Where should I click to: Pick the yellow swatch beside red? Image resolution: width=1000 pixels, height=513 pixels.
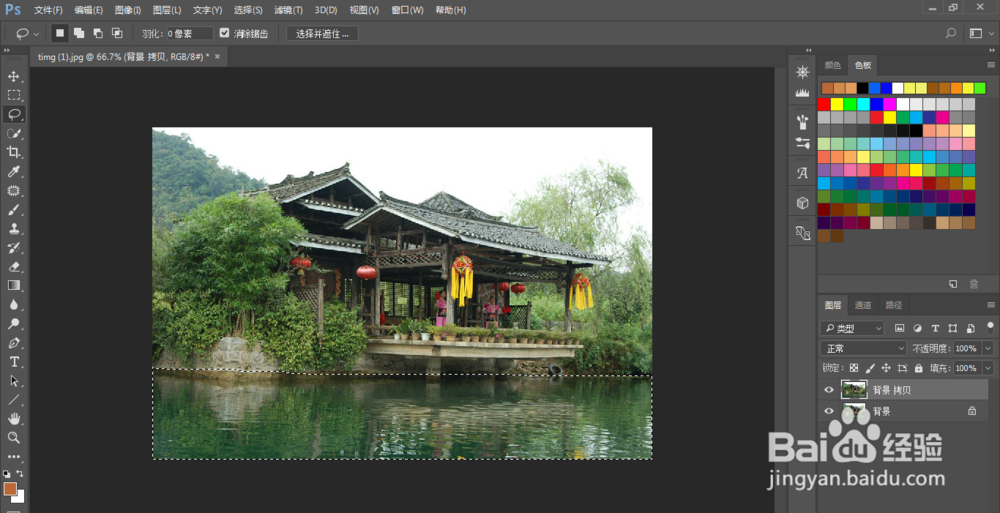pos(837,104)
